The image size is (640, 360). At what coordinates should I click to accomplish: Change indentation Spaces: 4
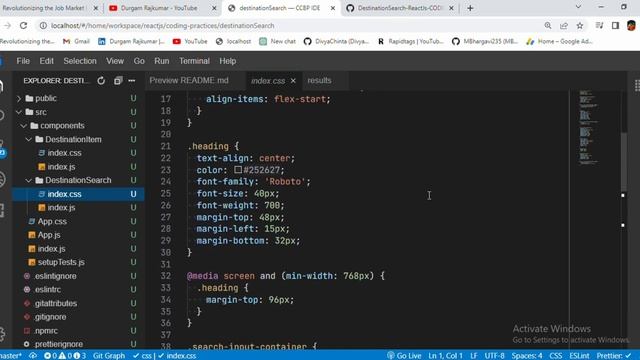[x=527, y=356]
